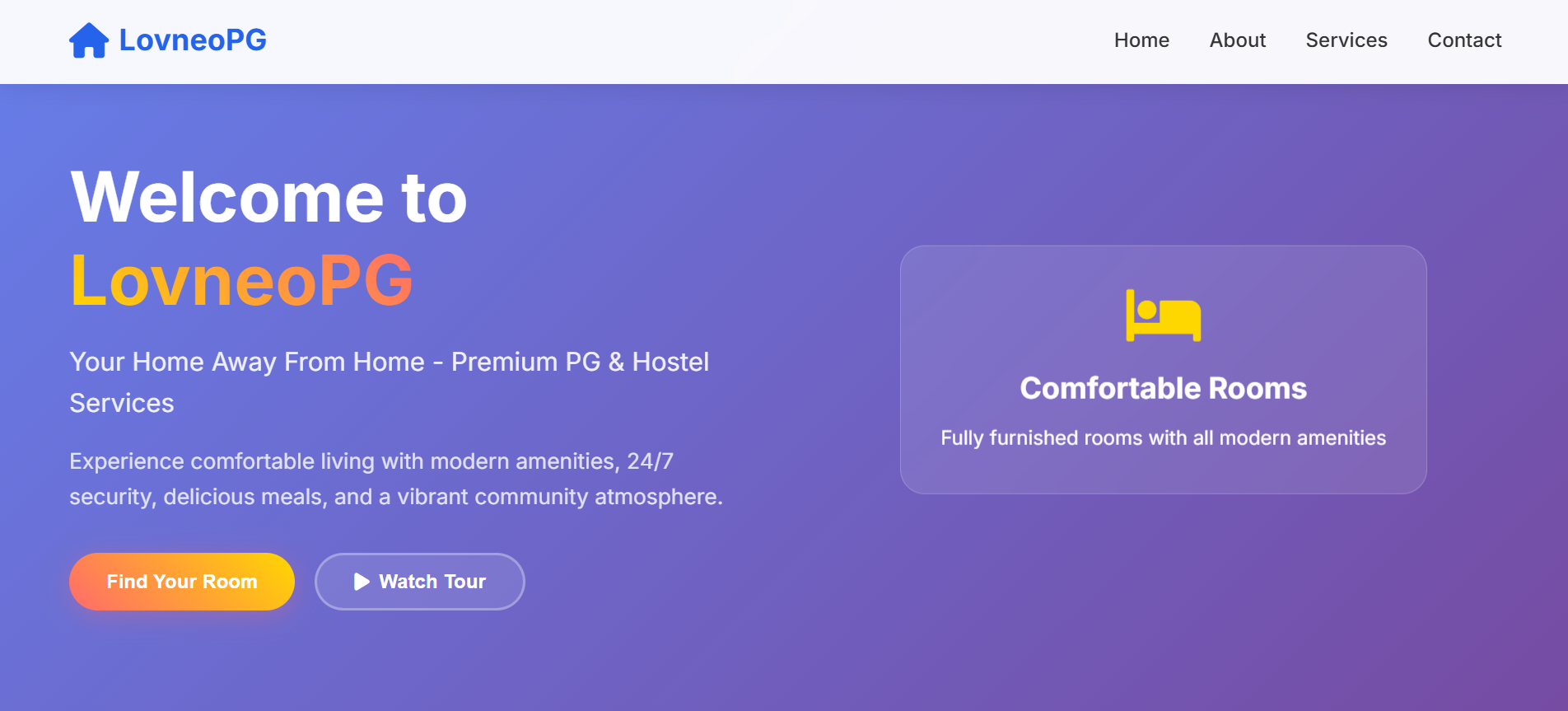1568x711 pixels.
Task: Click the play triangle inside Watch Tour
Action: [360, 582]
